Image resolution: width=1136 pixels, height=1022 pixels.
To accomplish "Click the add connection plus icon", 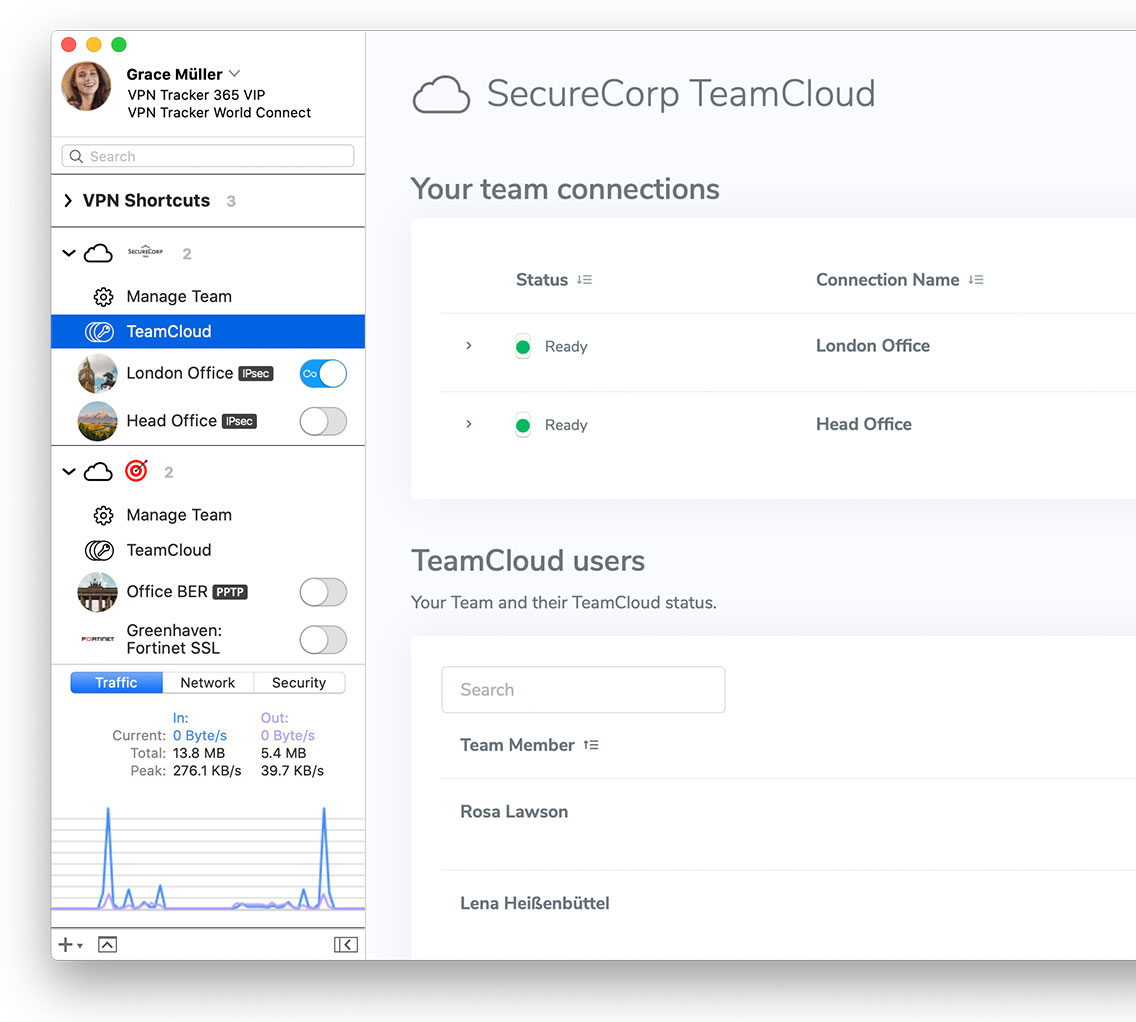I will [x=66, y=944].
